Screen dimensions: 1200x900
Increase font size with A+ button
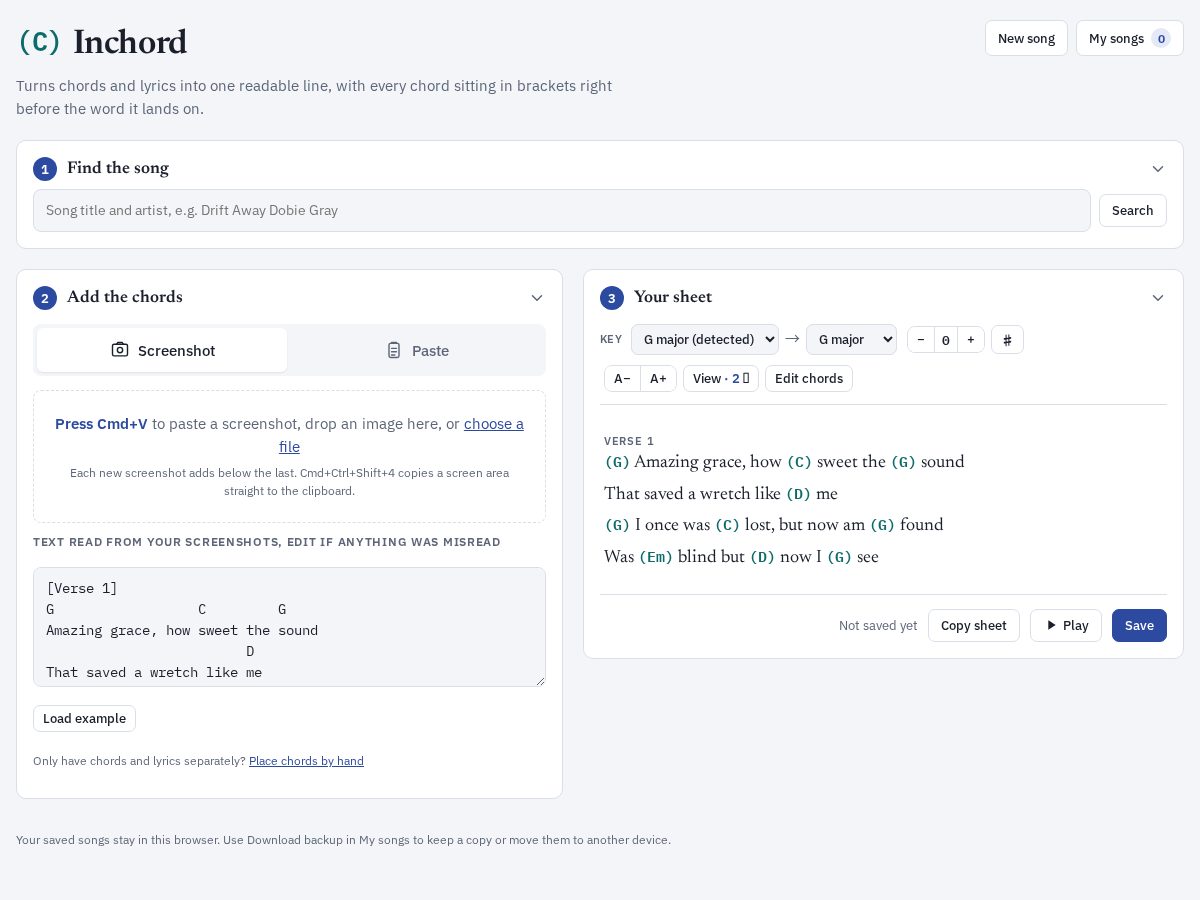658,378
